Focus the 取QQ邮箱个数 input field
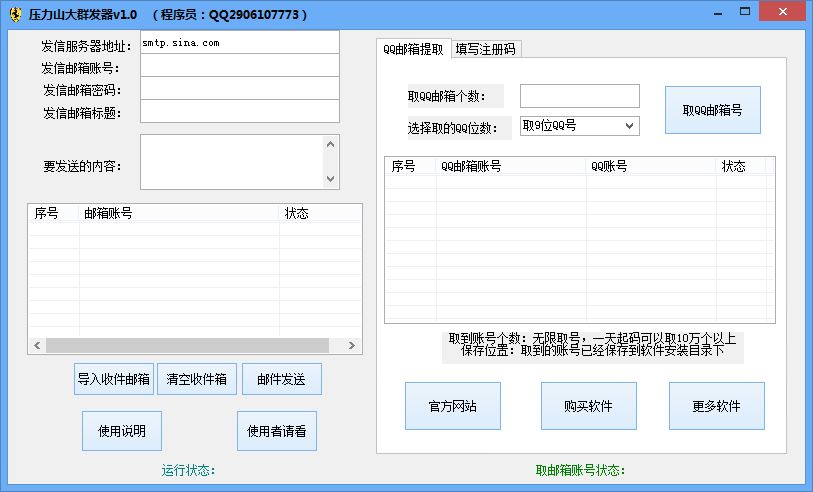 580,96
